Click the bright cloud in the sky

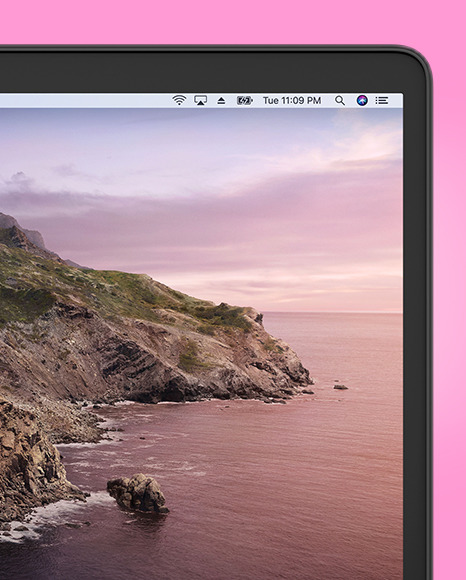tap(366, 142)
